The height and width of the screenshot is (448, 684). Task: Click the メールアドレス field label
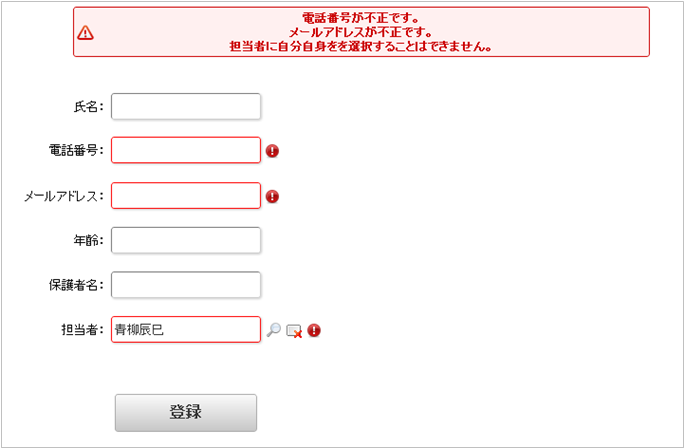pyautogui.click(x=64, y=196)
